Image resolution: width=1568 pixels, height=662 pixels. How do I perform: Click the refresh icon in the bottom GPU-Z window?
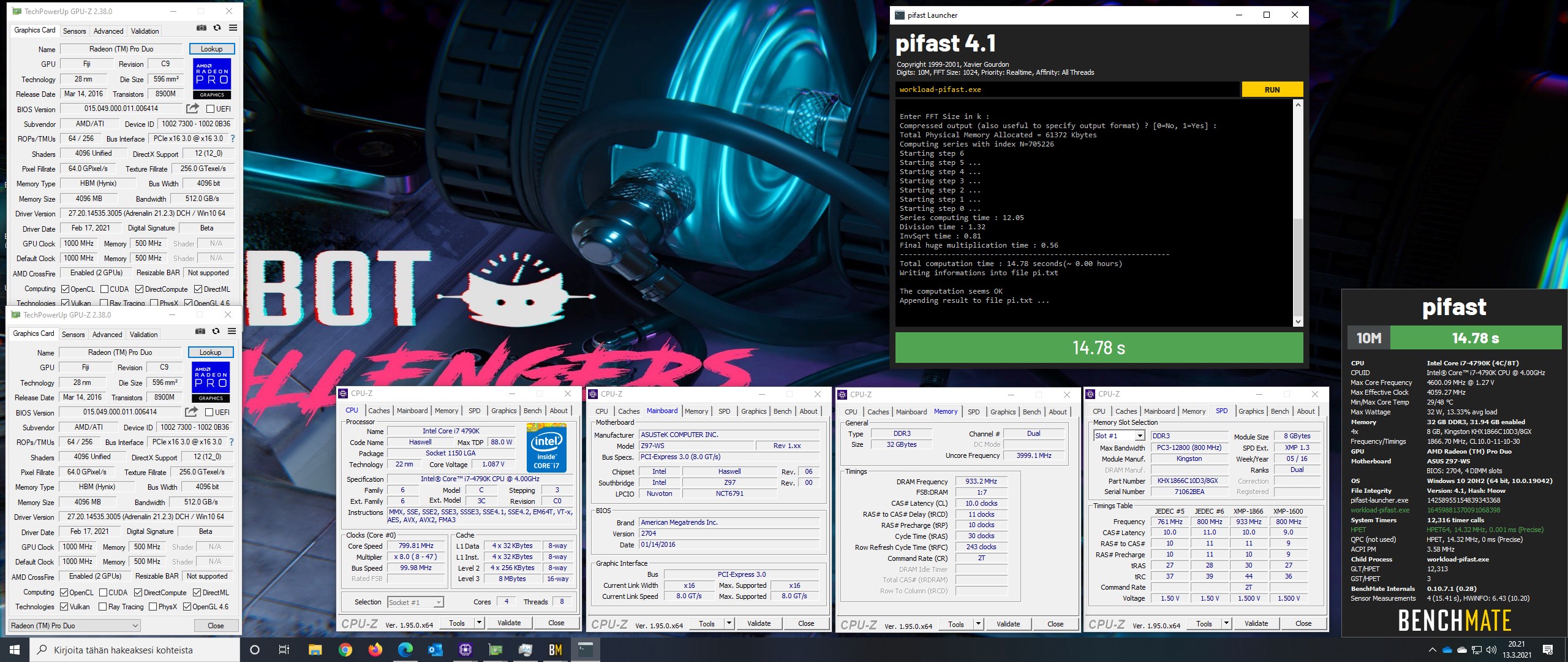[216, 331]
